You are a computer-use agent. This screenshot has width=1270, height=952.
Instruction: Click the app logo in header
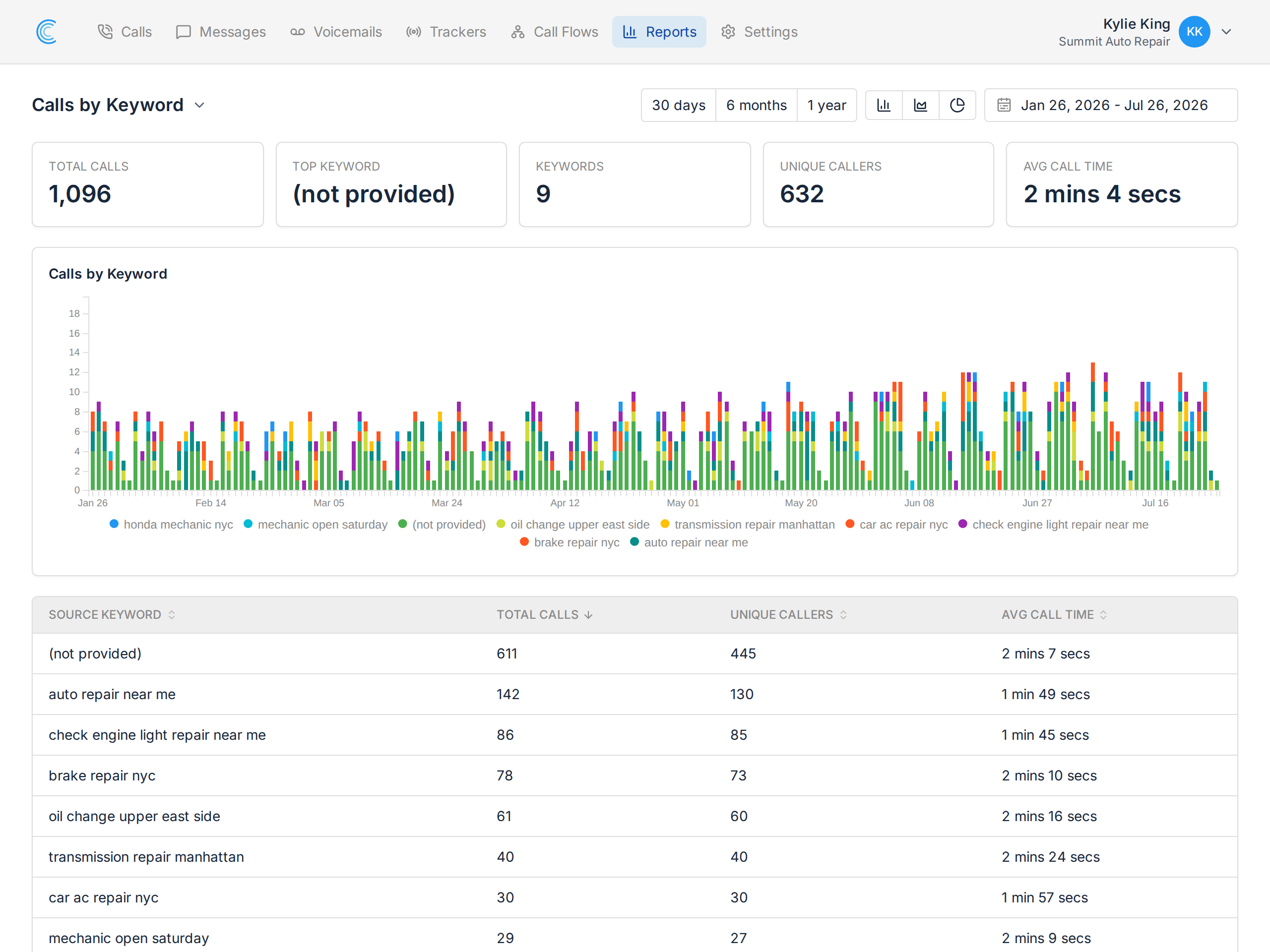[47, 32]
